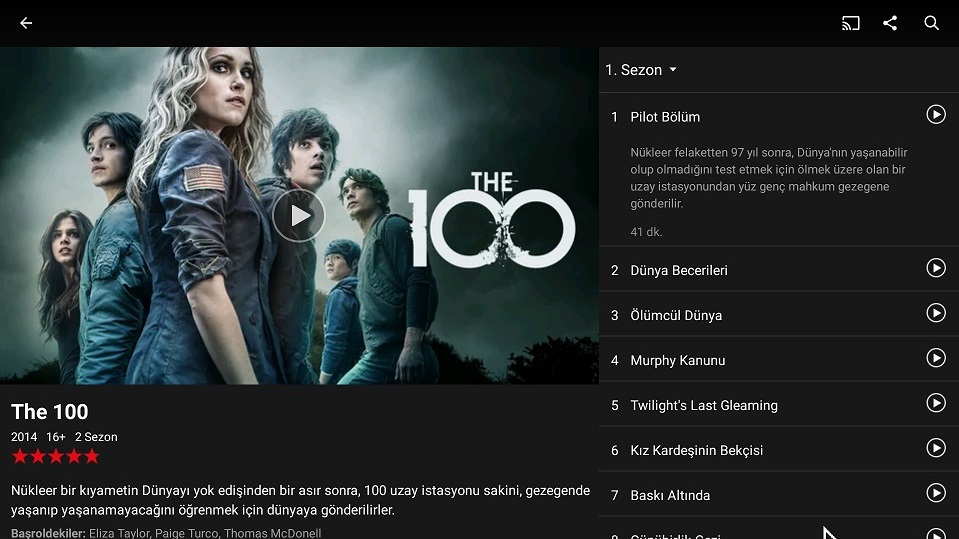The image size is (959, 539).
Task: Play episode 5 Twilight's Last Gleaming
Action: click(936, 403)
